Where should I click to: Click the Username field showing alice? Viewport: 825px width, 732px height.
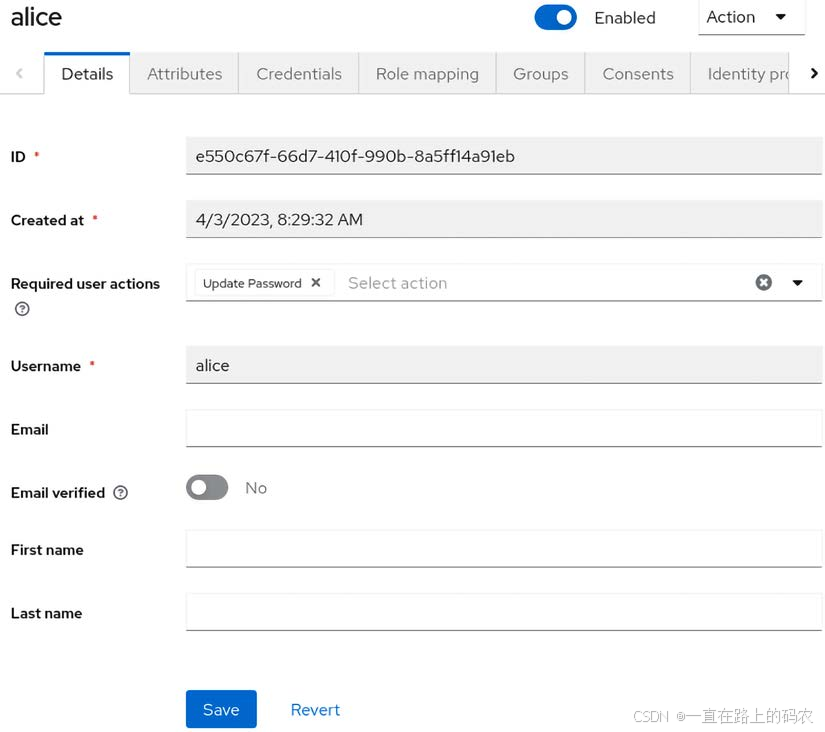[x=504, y=365]
